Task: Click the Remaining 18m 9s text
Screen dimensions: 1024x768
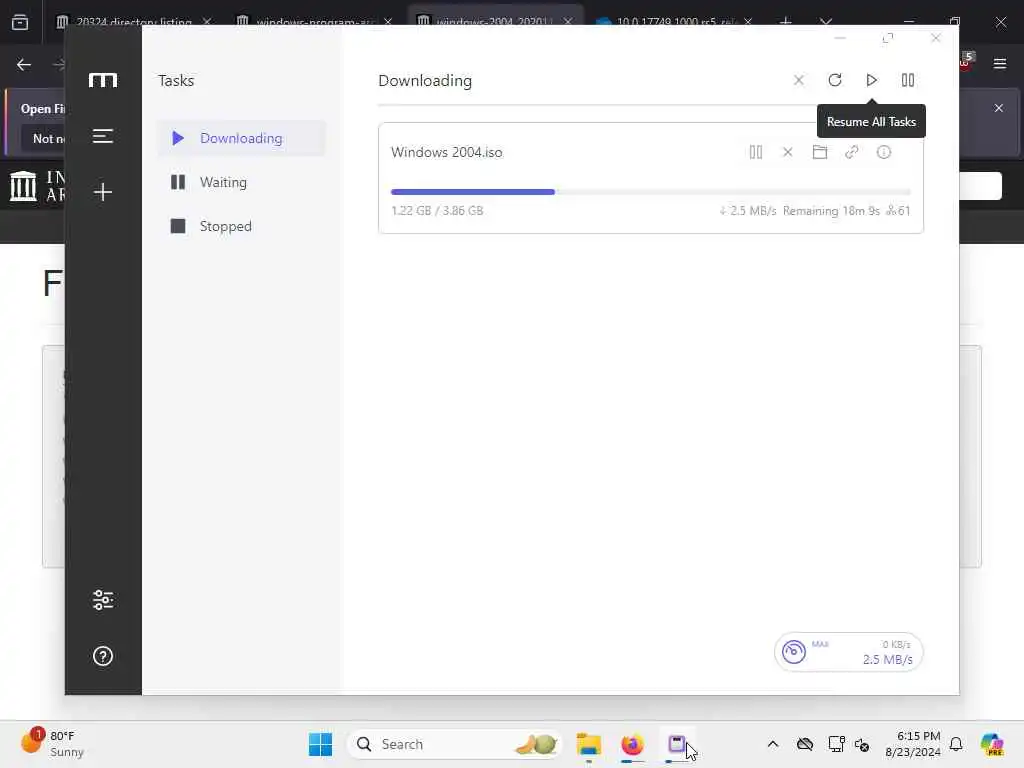Action: [x=831, y=210]
